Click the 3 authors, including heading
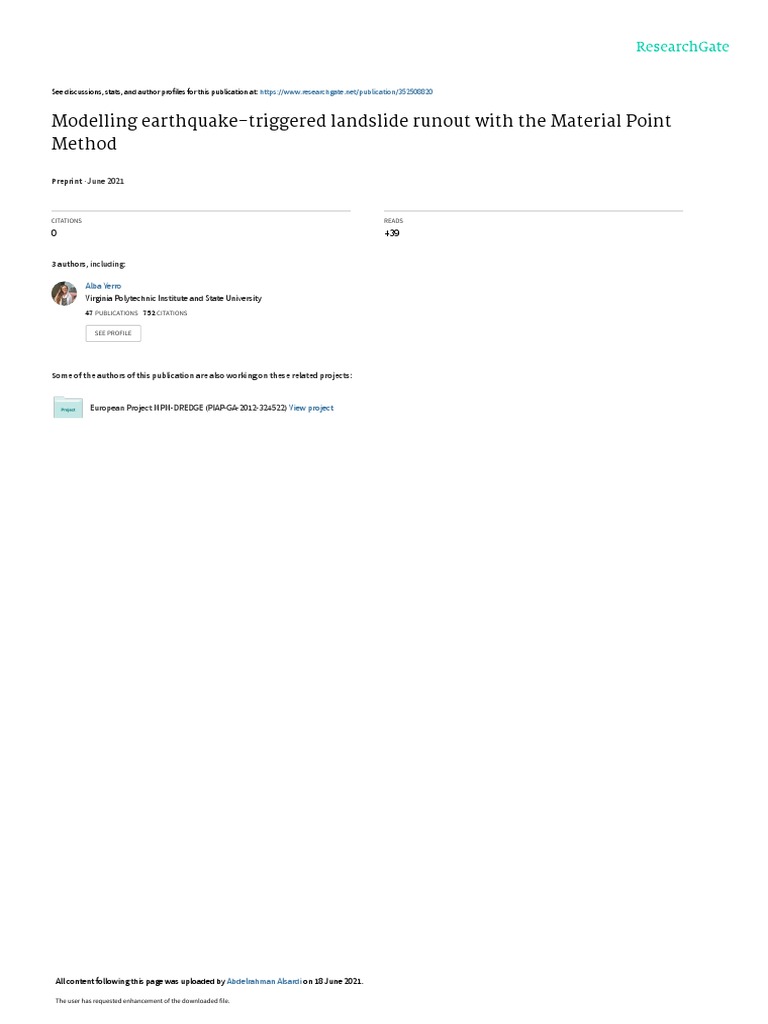 88,264
